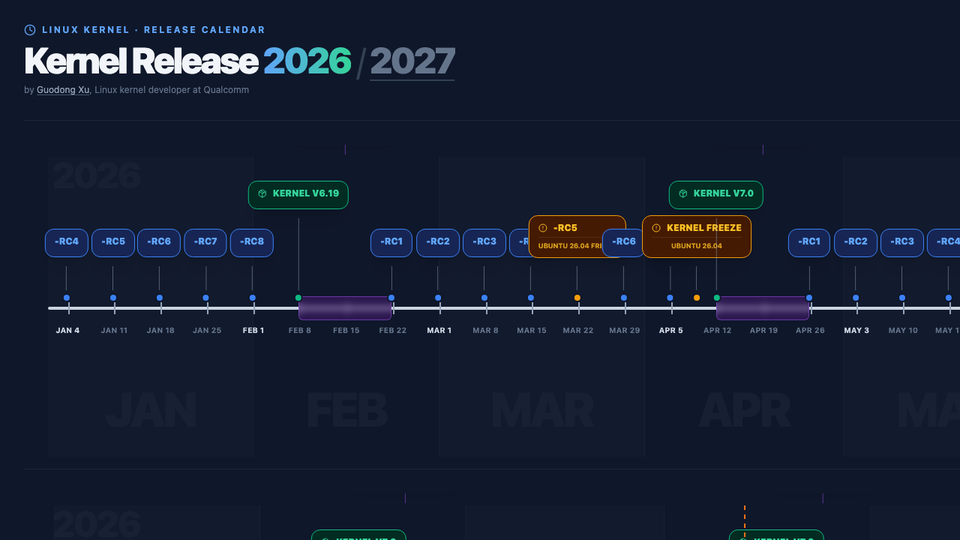
Task: Click the orange Kernel Freeze dot before Apr 12
Action: click(697, 298)
